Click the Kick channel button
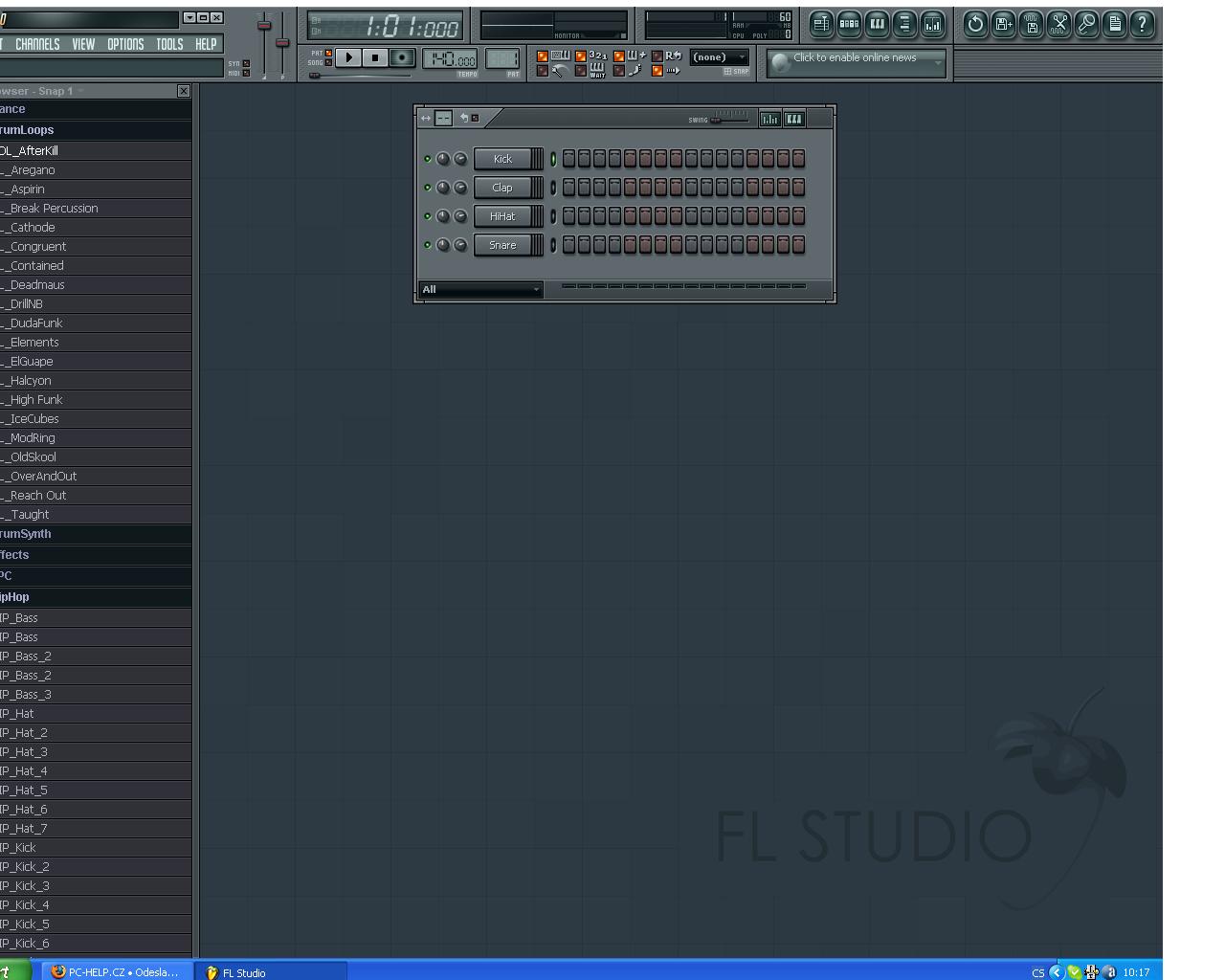Viewport: 1225px width, 980px height. (x=502, y=159)
